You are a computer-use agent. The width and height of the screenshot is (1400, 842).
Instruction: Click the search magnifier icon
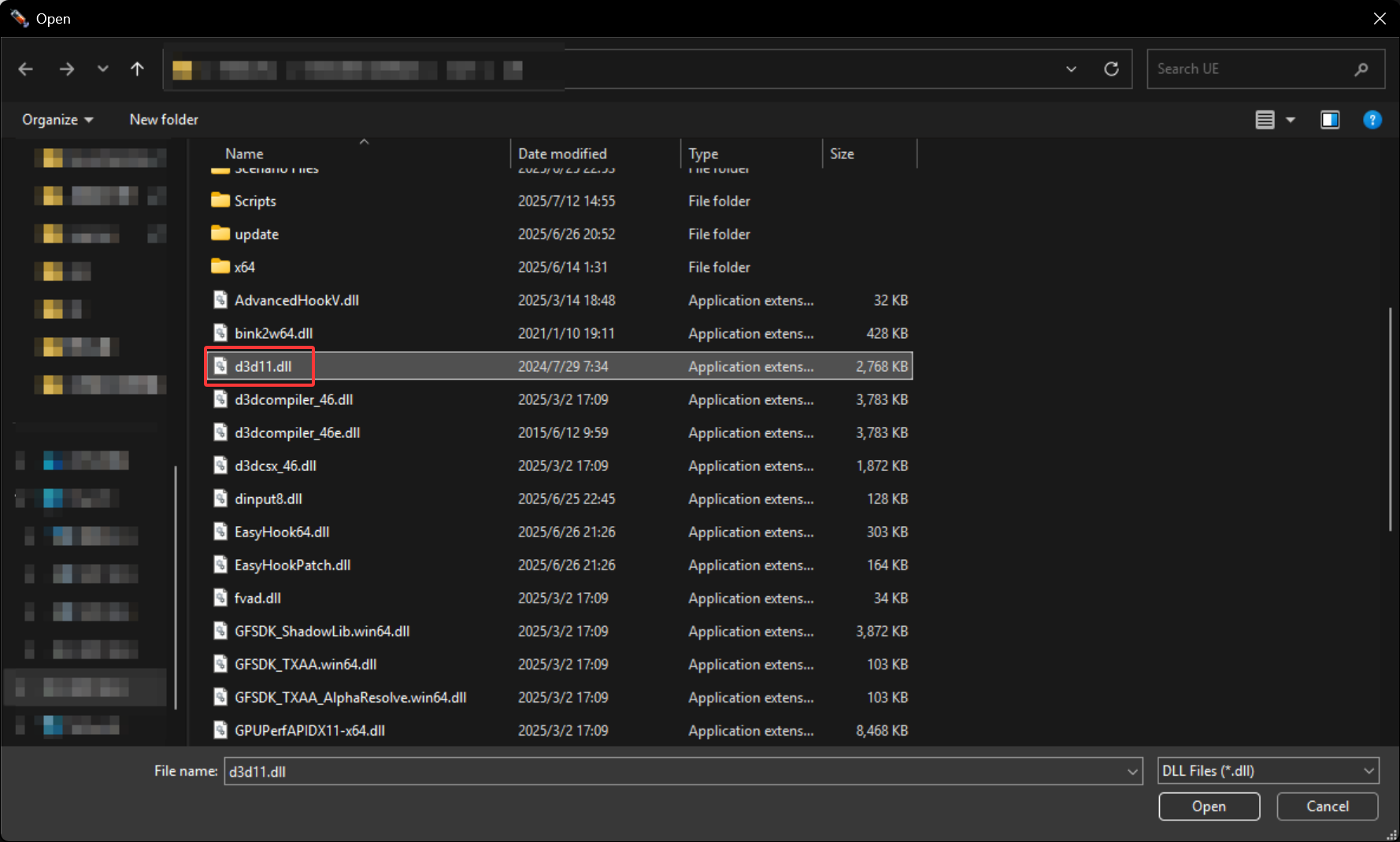click(1361, 69)
